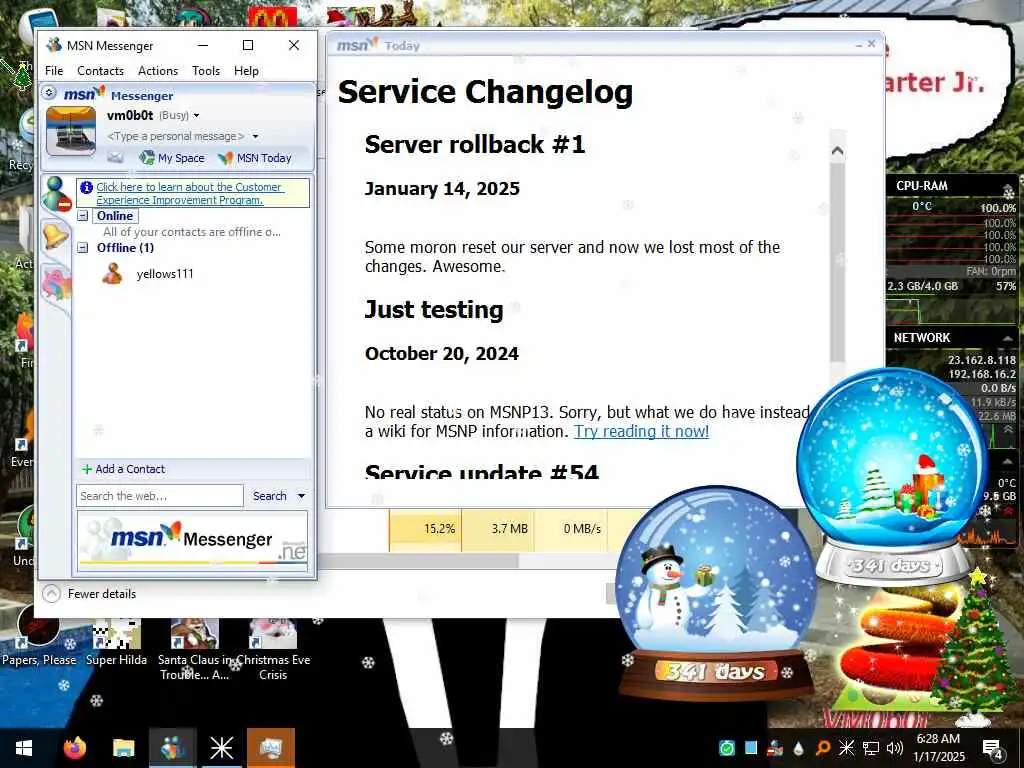Click Add a Contact
Image resolution: width=1024 pixels, height=768 pixels.
pos(123,469)
